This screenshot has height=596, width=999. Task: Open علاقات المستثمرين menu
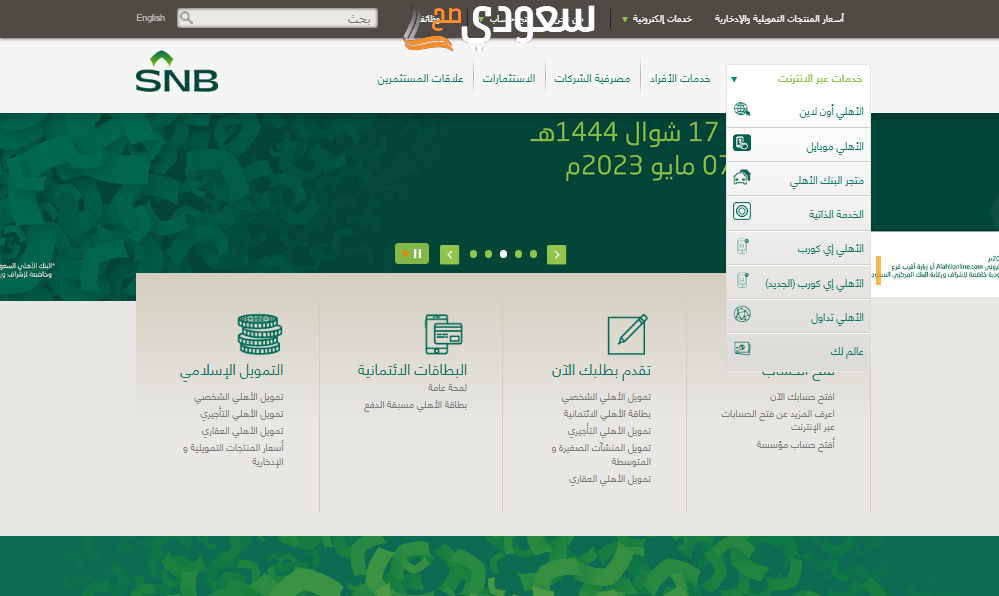pyautogui.click(x=420, y=78)
